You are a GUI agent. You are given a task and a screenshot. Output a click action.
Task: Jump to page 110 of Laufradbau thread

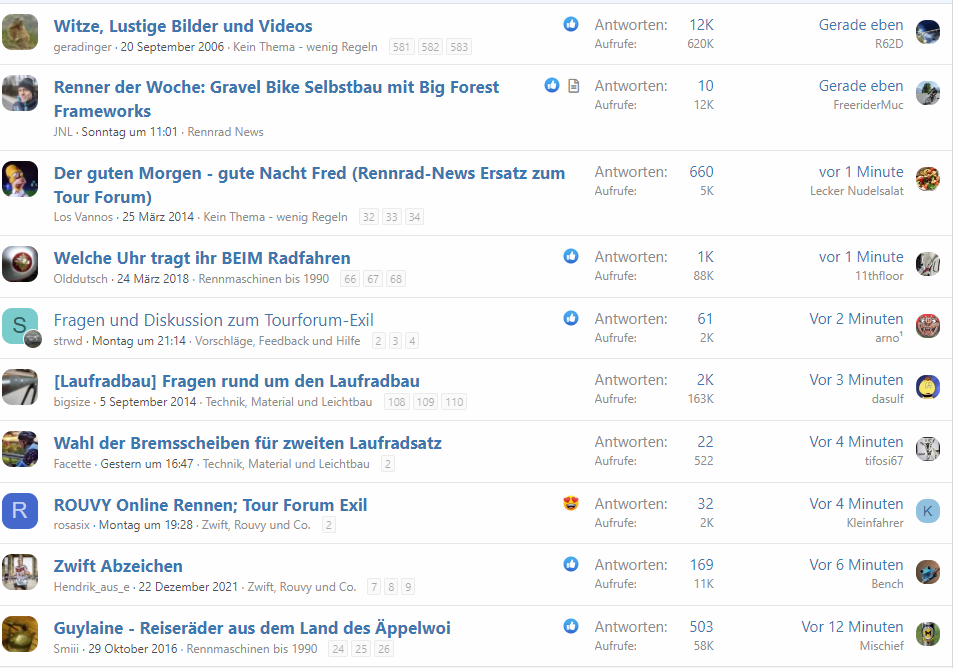point(454,402)
